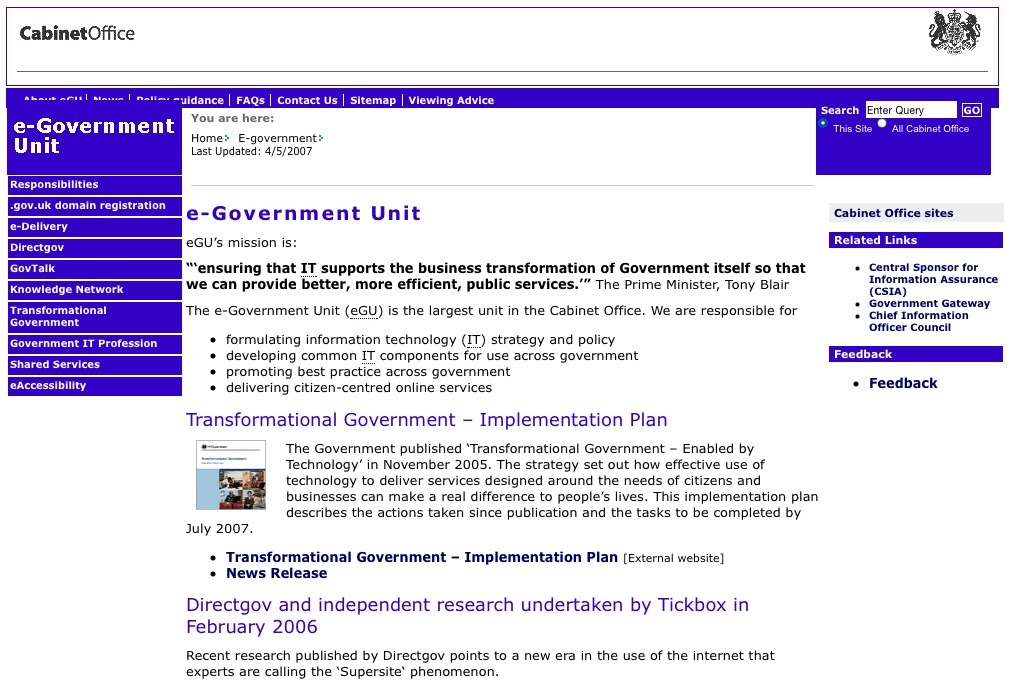Click the Directgov and Tickbox research heading
The image size is (1020, 684).
click(x=467, y=616)
